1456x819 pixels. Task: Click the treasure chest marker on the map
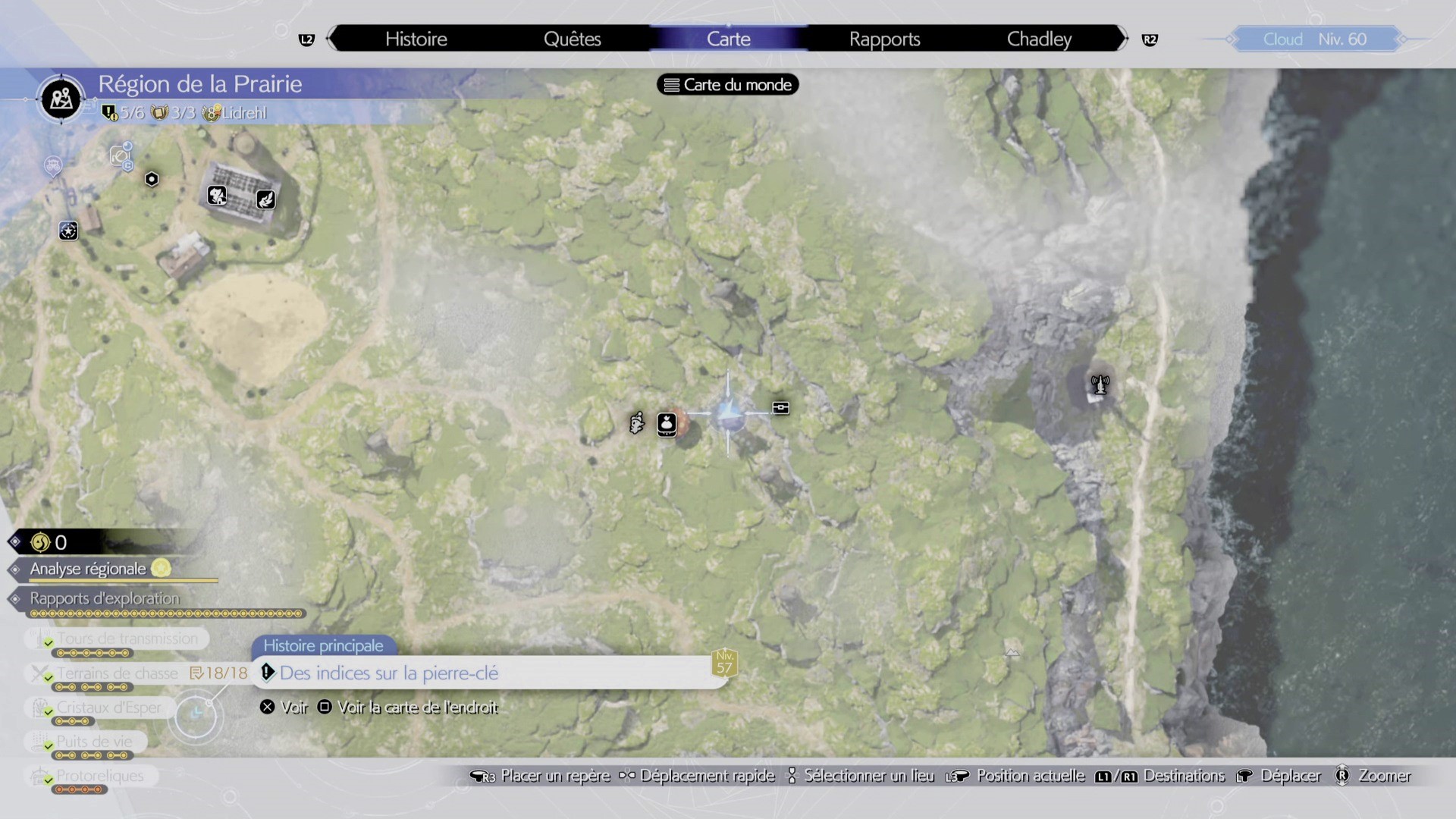click(x=780, y=408)
